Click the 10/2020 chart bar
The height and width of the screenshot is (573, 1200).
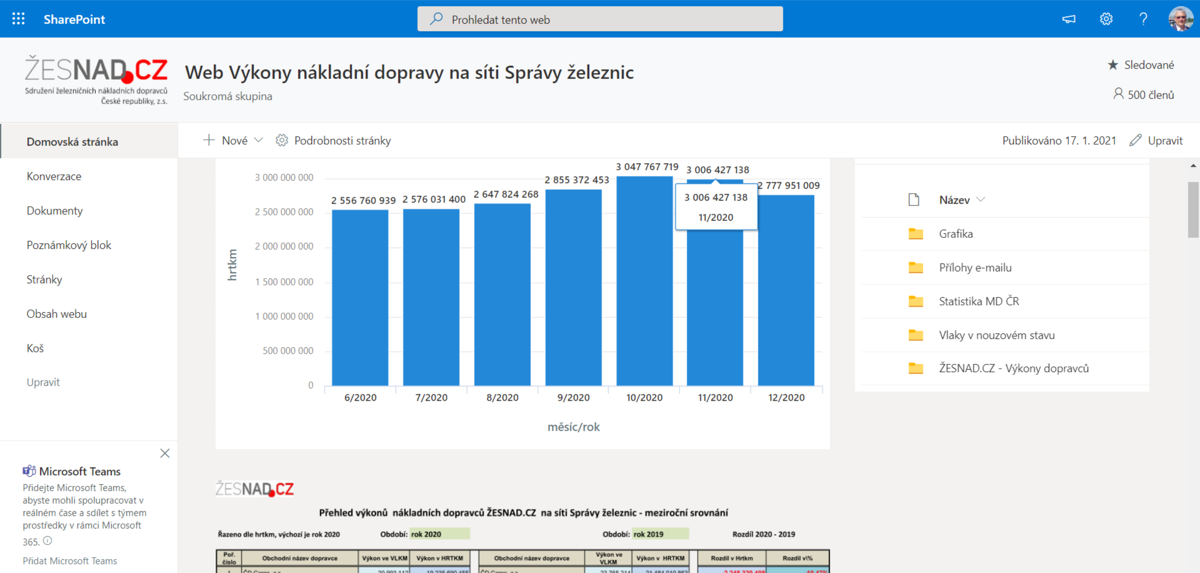tap(644, 281)
